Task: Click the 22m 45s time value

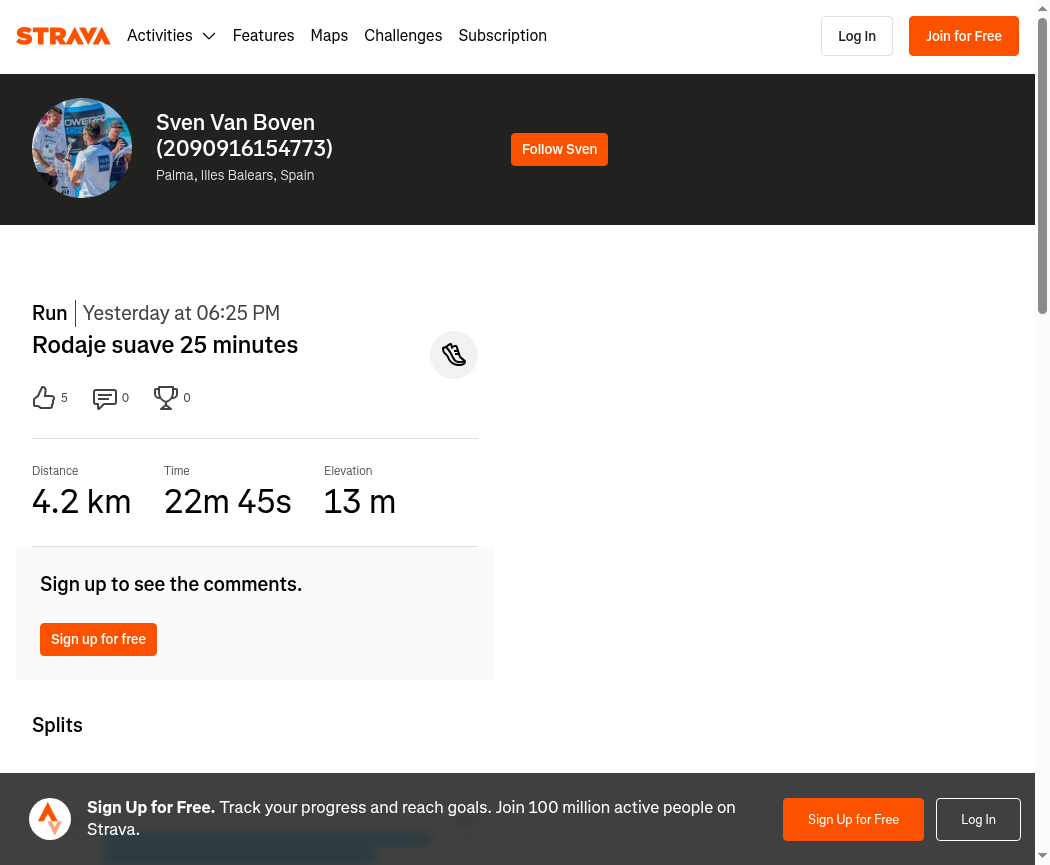Action: click(228, 501)
